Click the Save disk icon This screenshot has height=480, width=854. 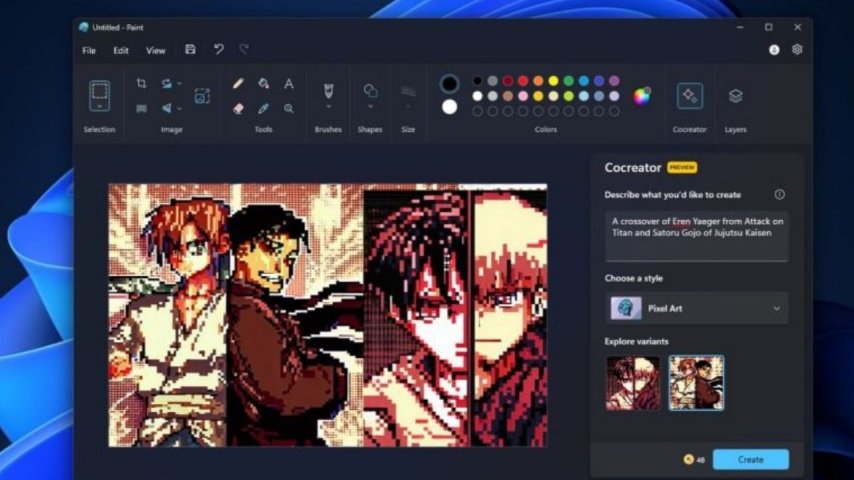click(190, 50)
